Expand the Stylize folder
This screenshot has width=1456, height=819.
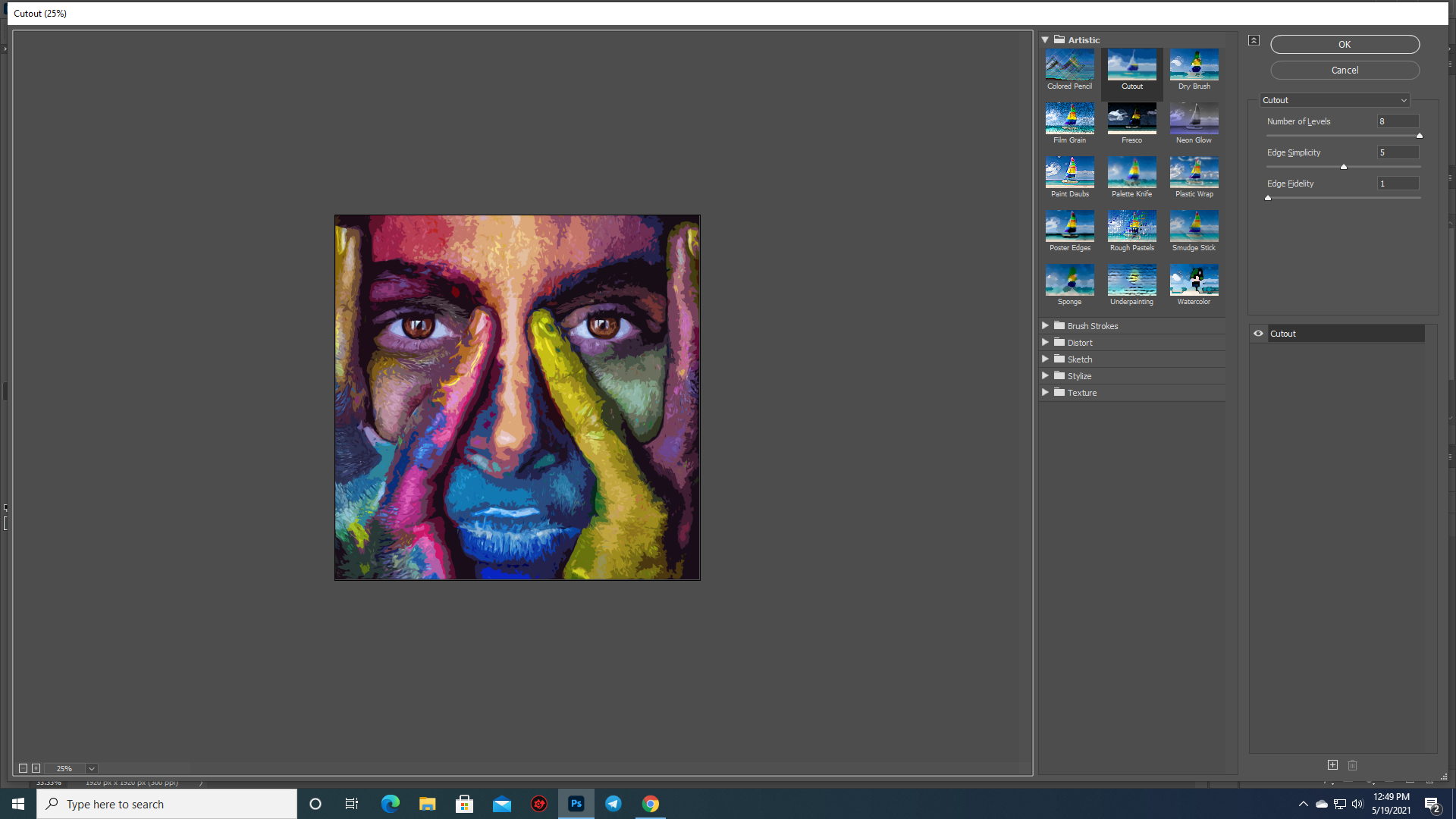[1045, 375]
